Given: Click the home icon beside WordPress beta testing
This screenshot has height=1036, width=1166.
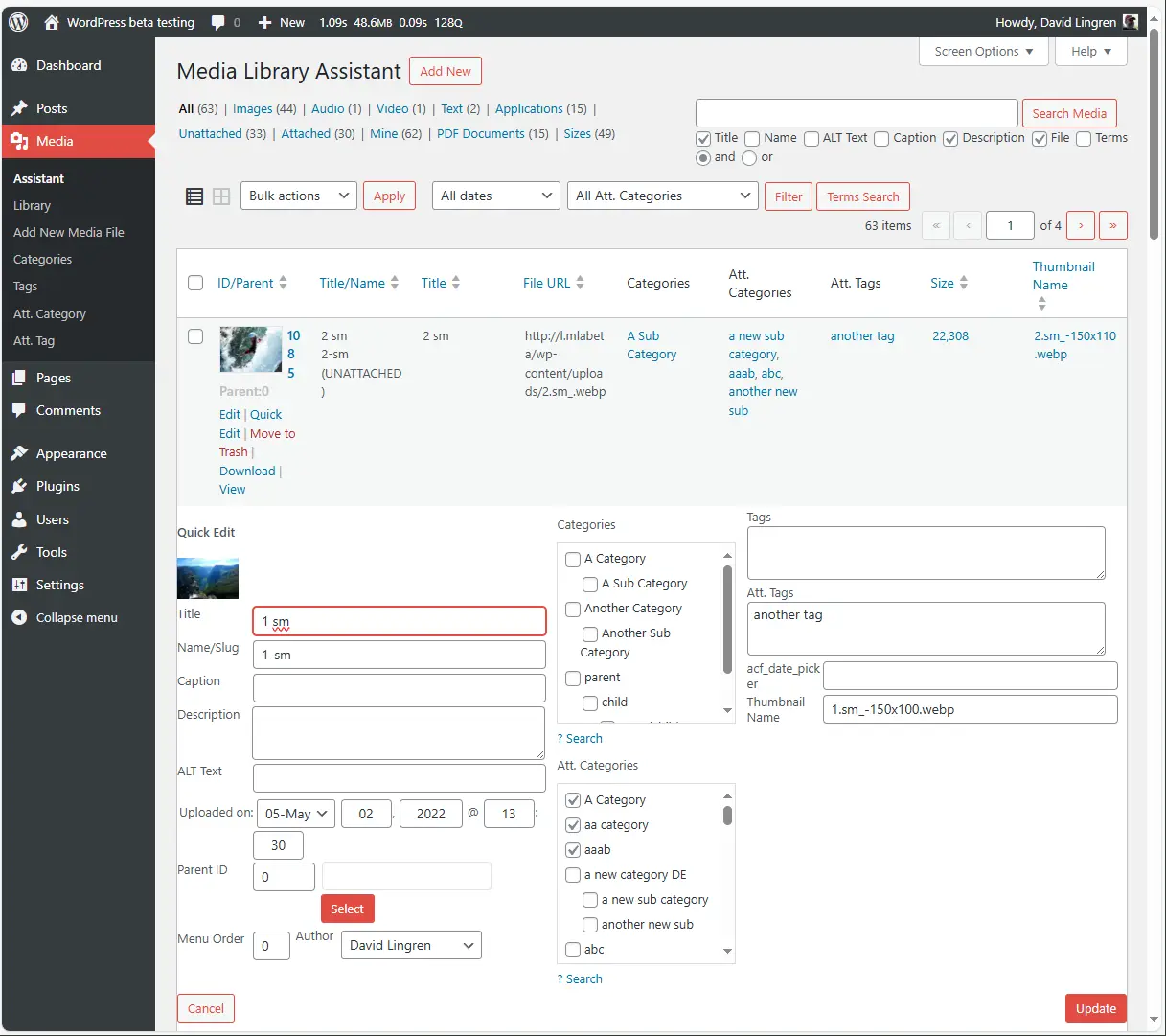Looking at the screenshot, I should tap(50, 21).
